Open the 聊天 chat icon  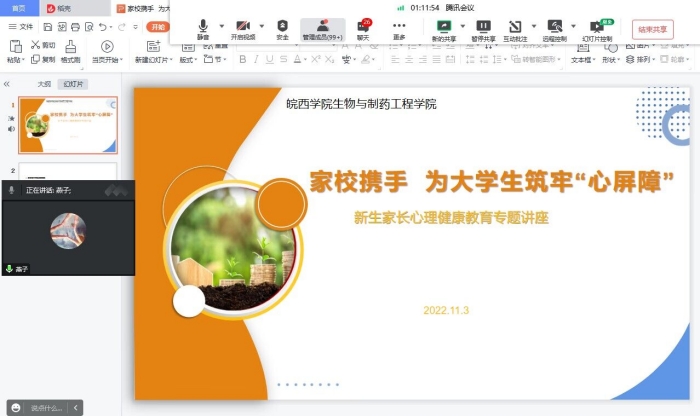[364, 28]
